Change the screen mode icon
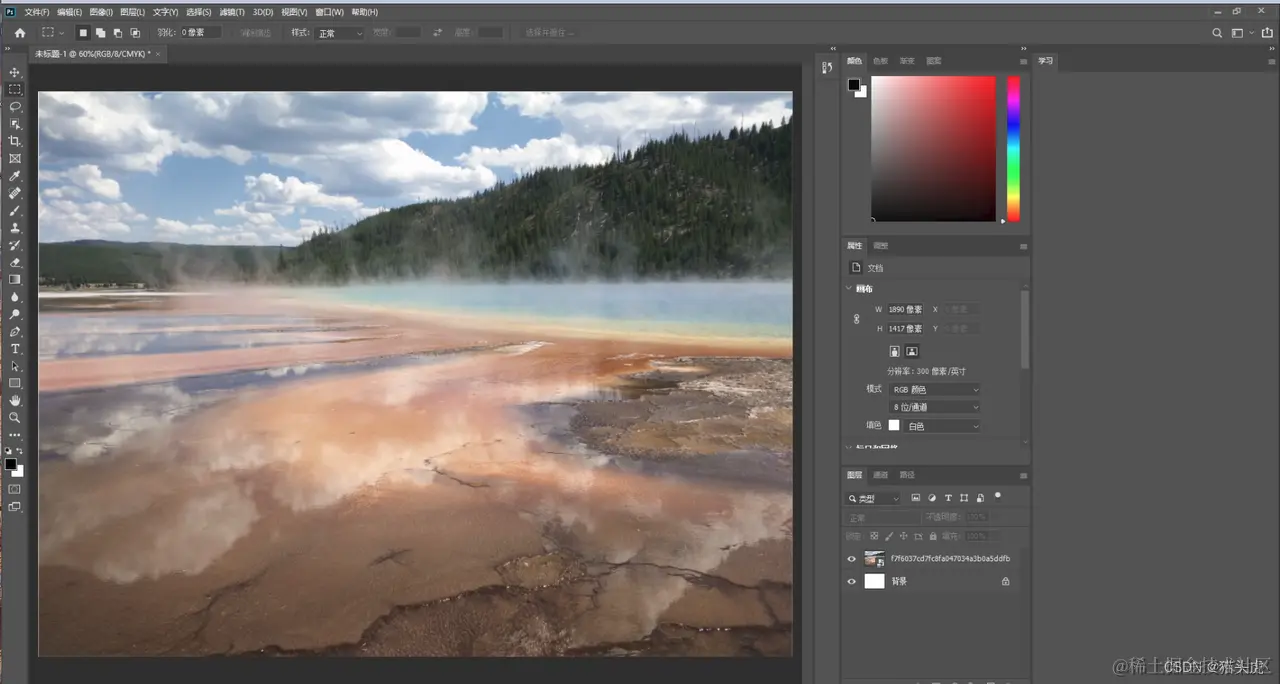The width and height of the screenshot is (1280, 684). pyautogui.click(x=15, y=507)
